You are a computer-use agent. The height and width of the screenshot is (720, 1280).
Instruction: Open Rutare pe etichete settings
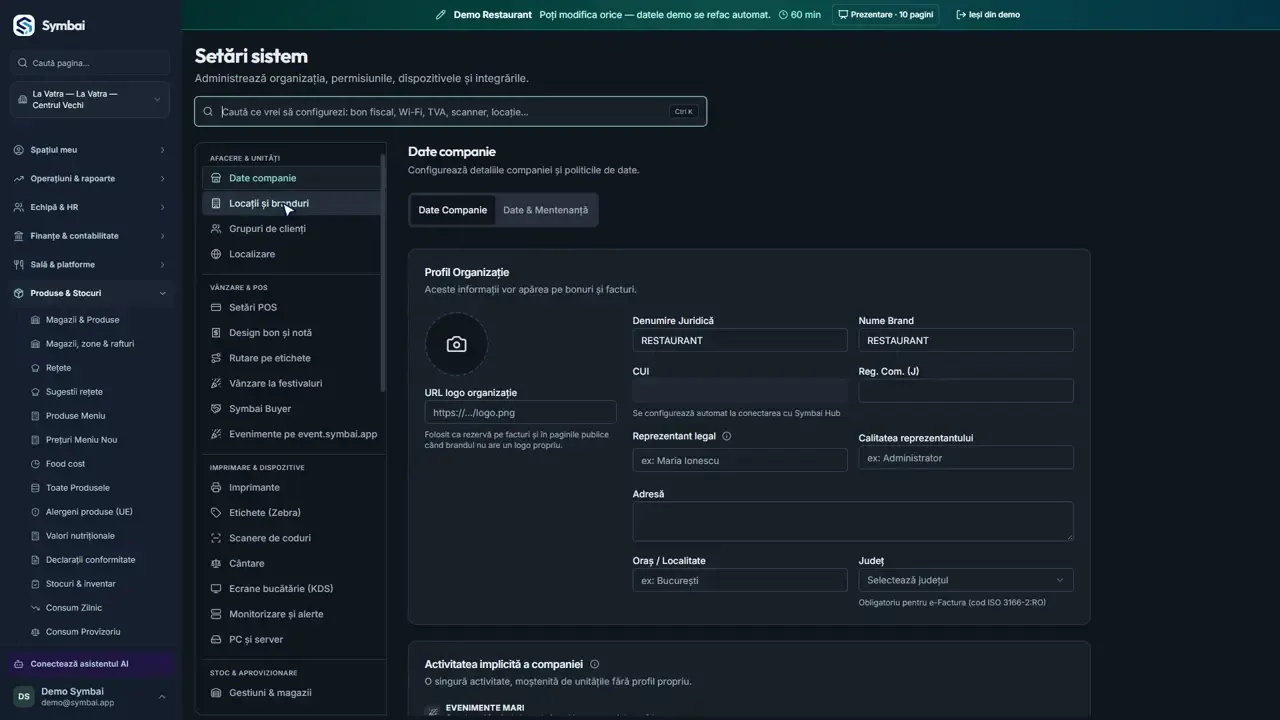click(292, 358)
